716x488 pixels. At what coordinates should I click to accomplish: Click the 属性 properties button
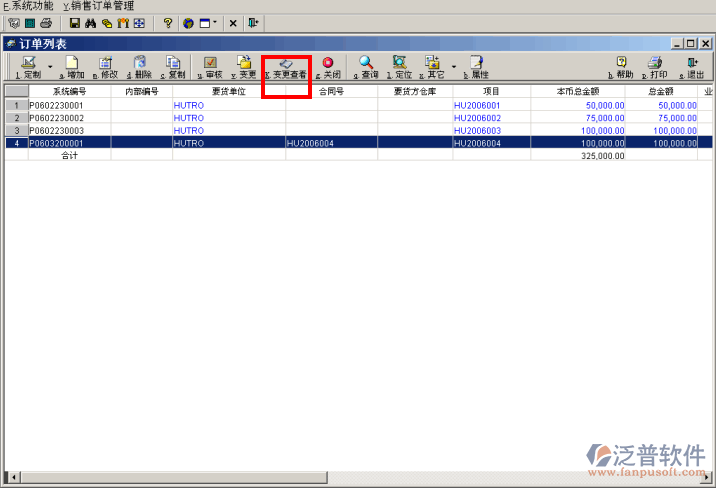coord(476,68)
